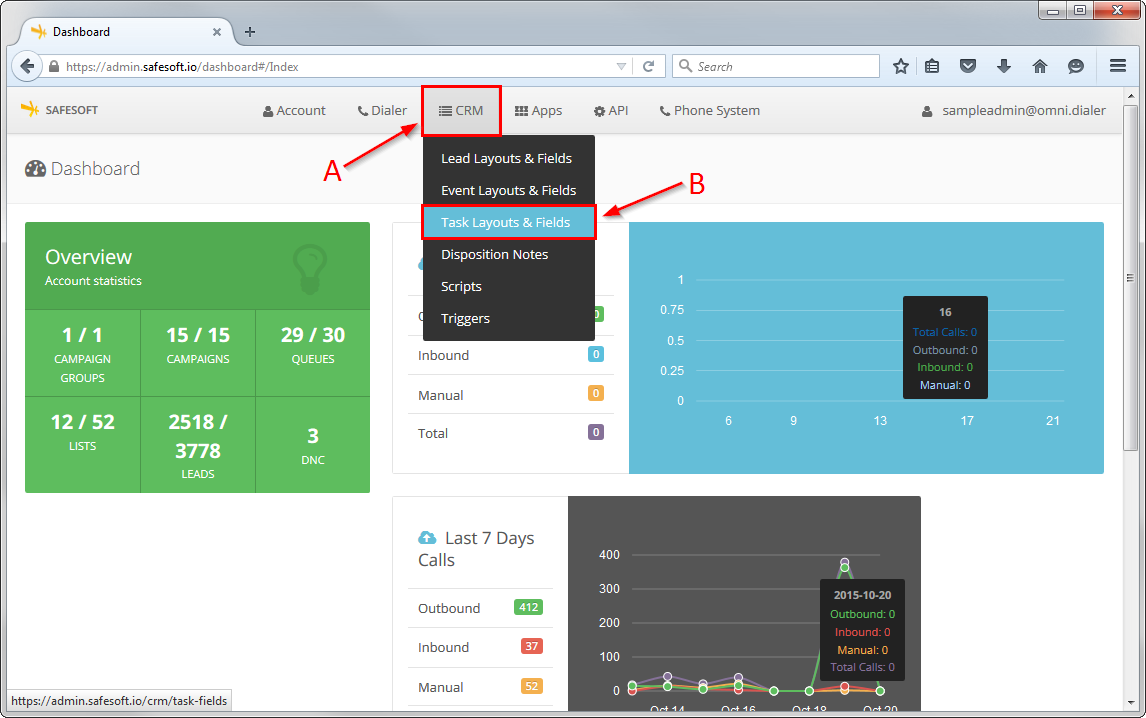Go to the browser home icon
This screenshot has width=1146, height=718.
click(1039, 67)
